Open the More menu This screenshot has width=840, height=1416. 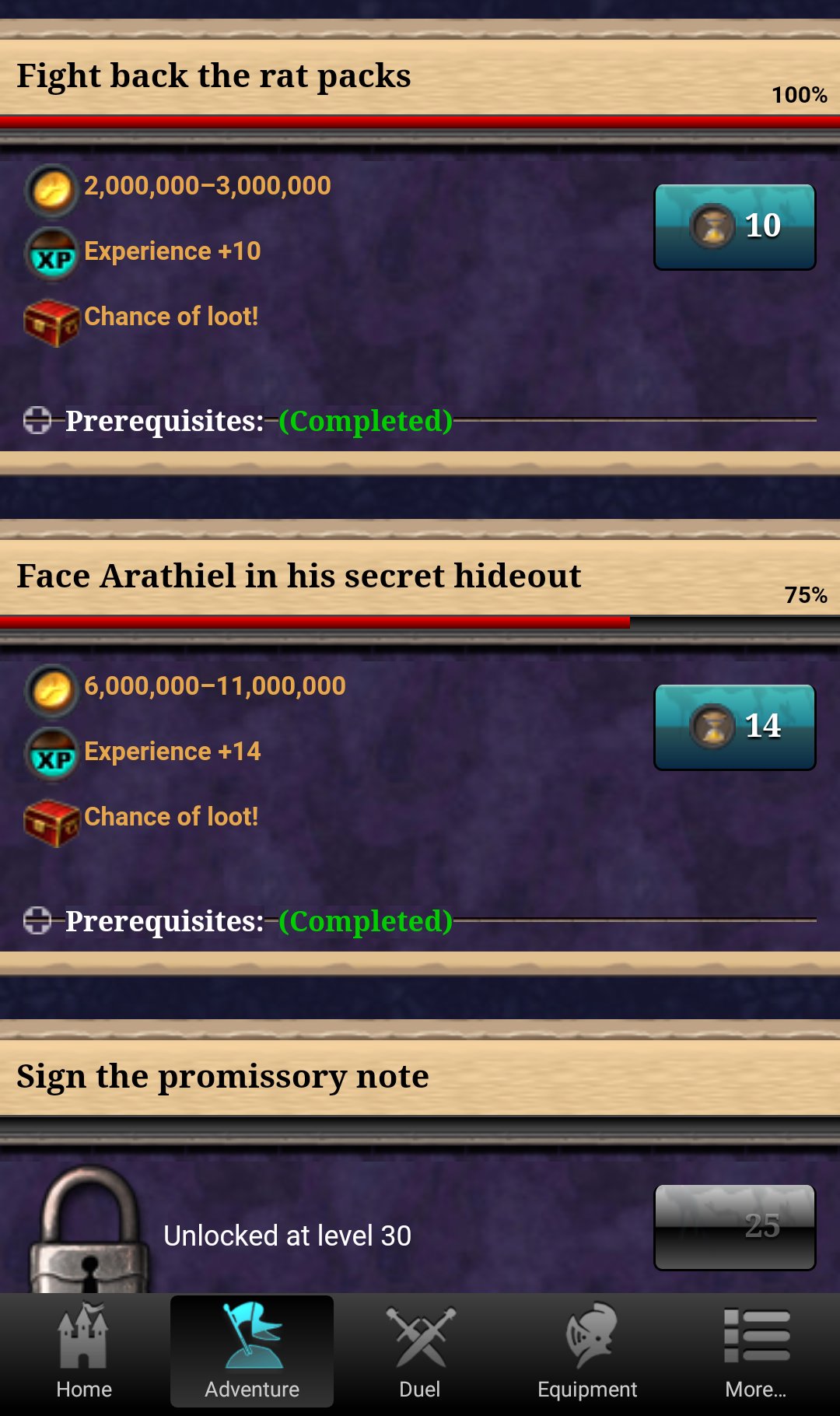tap(755, 1352)
